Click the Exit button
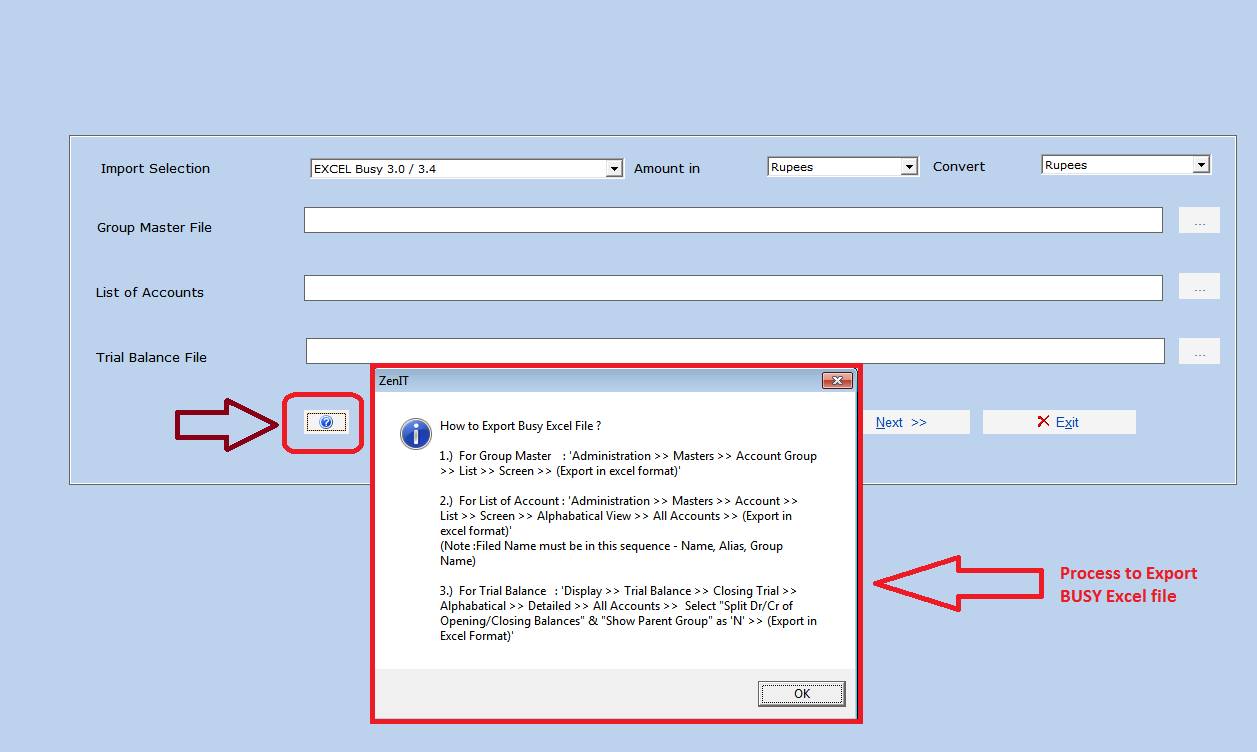The width and height of the screenshot is (1257, 752). [1059, 422]
